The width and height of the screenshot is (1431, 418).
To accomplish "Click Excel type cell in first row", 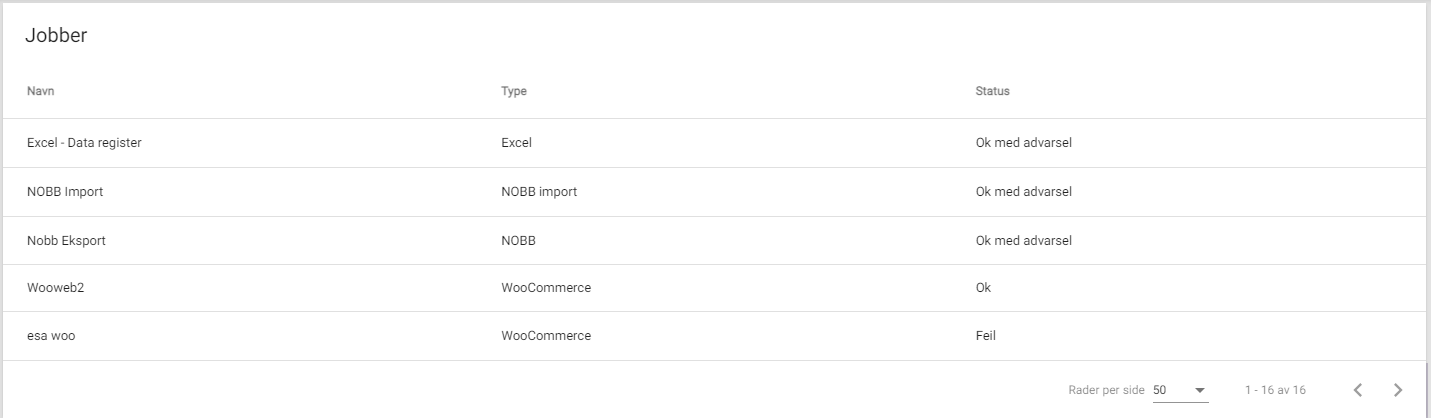I will (517, 143).
